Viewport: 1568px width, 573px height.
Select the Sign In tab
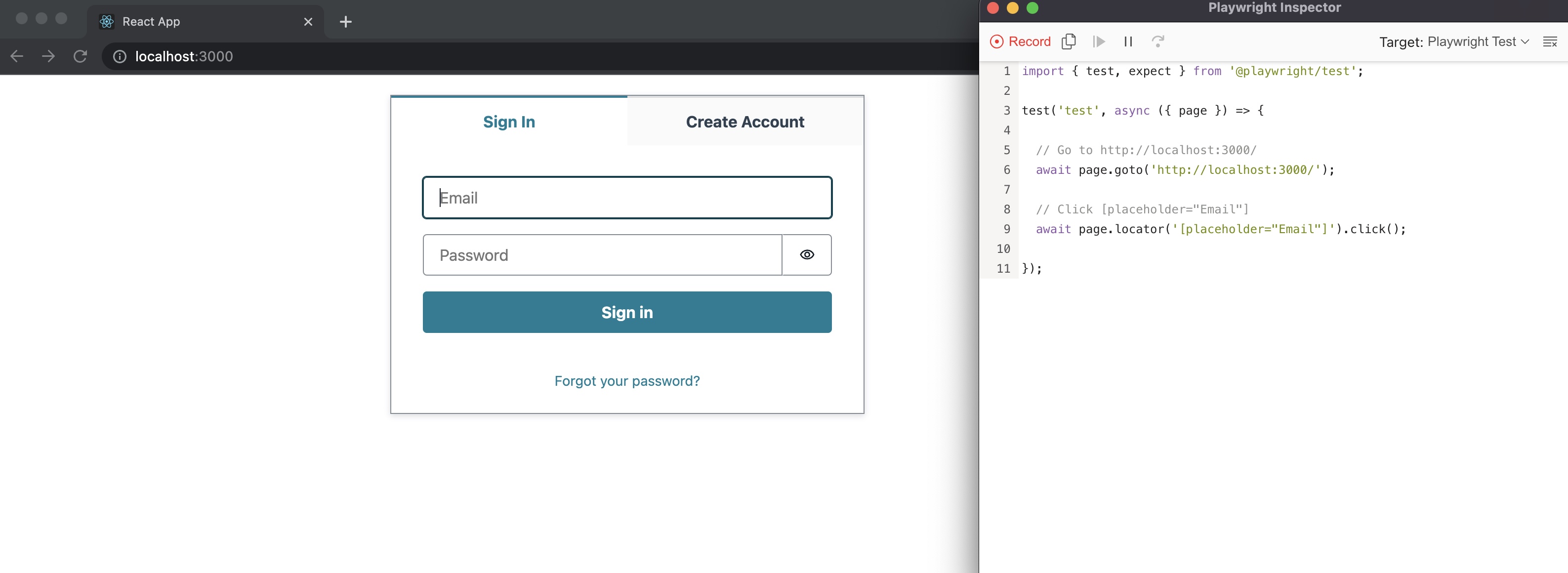509,122
